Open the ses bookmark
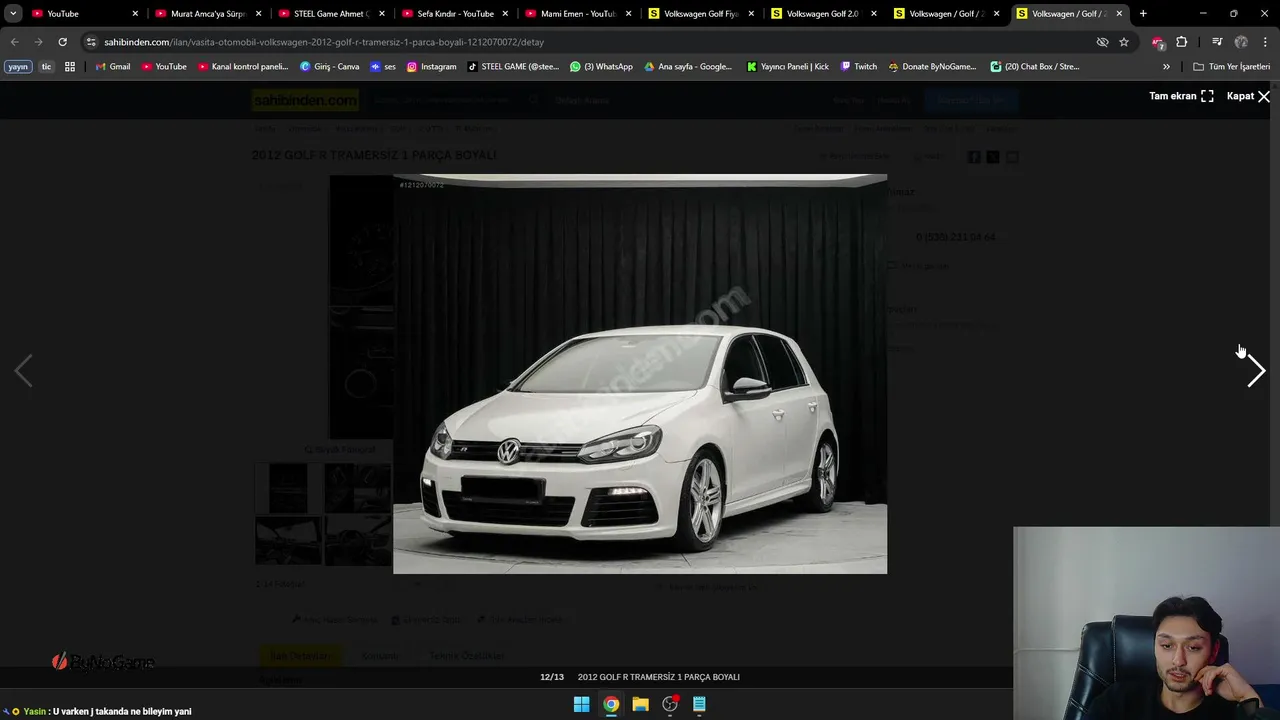Viewport: 1280px width, 720px height. (383, 67)
